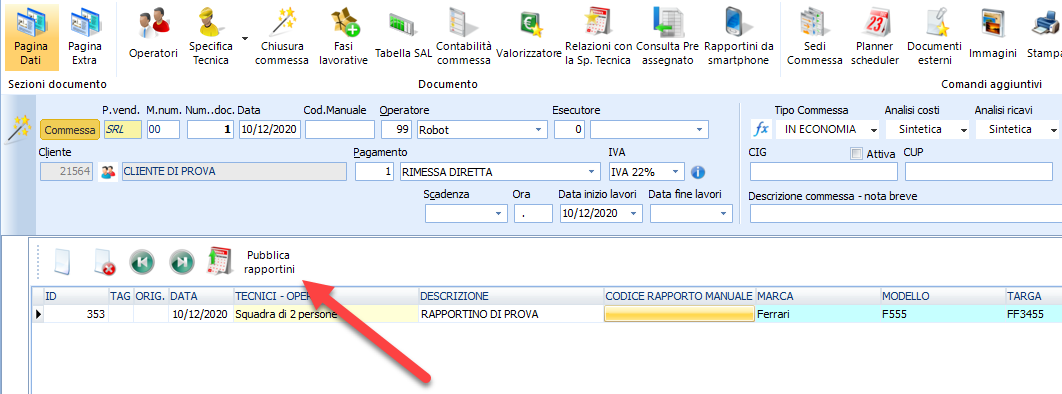
Task: Click the CIG input field
Action: click(824, 172)
